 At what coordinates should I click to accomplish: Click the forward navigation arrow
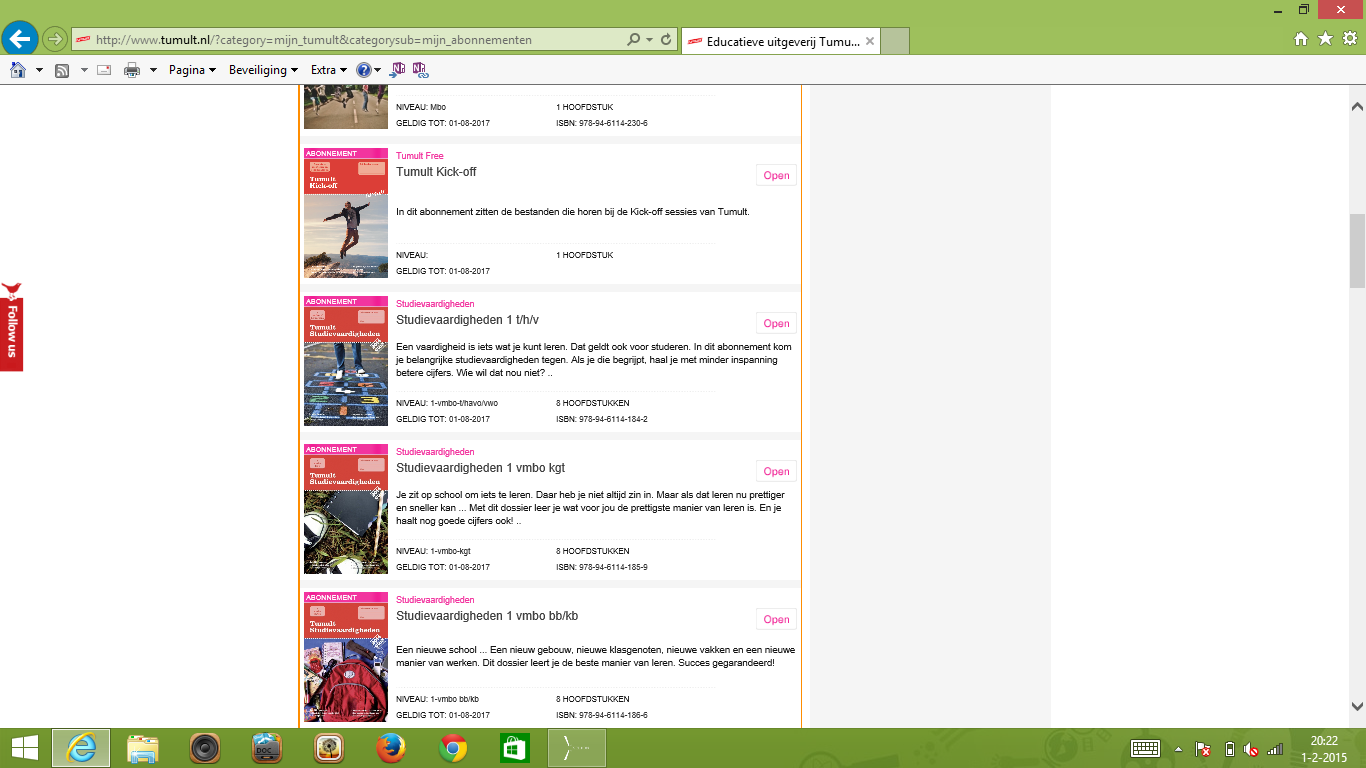click(x=54, y=39)
